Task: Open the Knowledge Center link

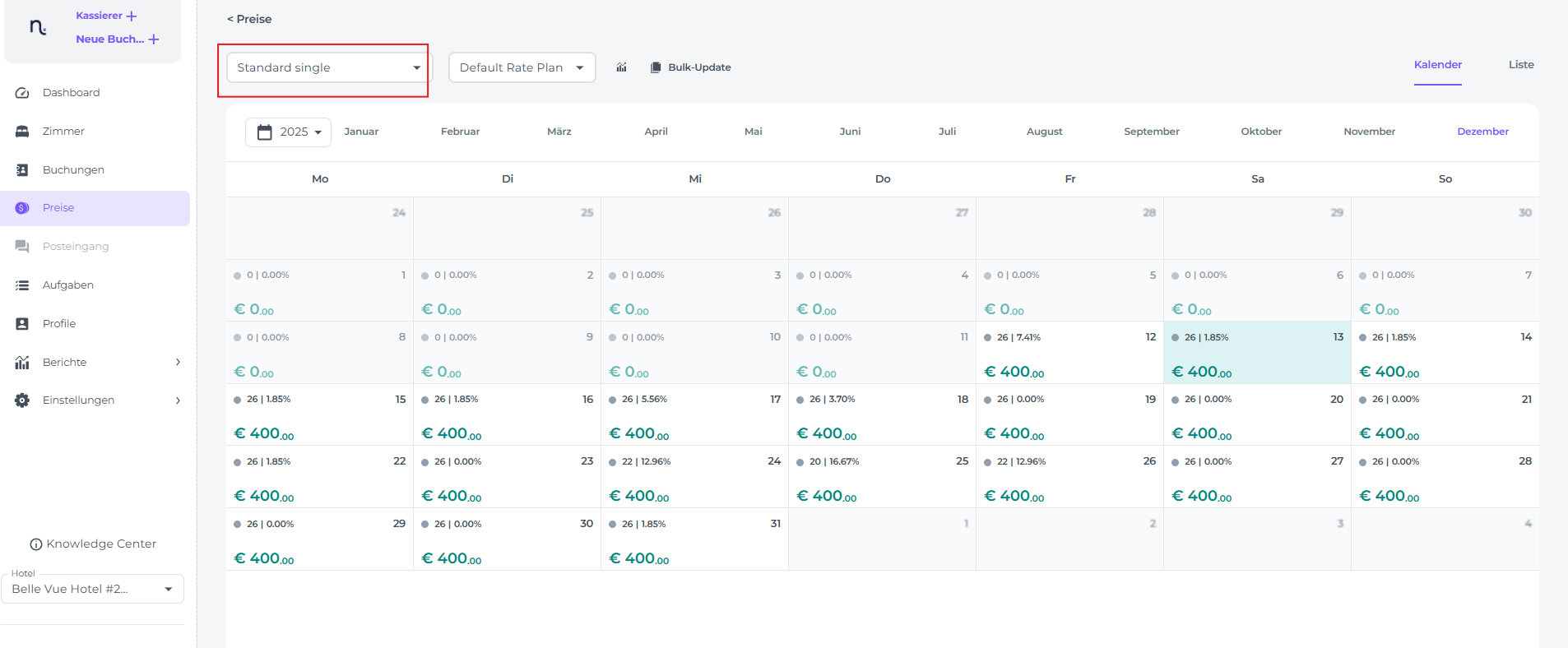Action: (93, 544)
